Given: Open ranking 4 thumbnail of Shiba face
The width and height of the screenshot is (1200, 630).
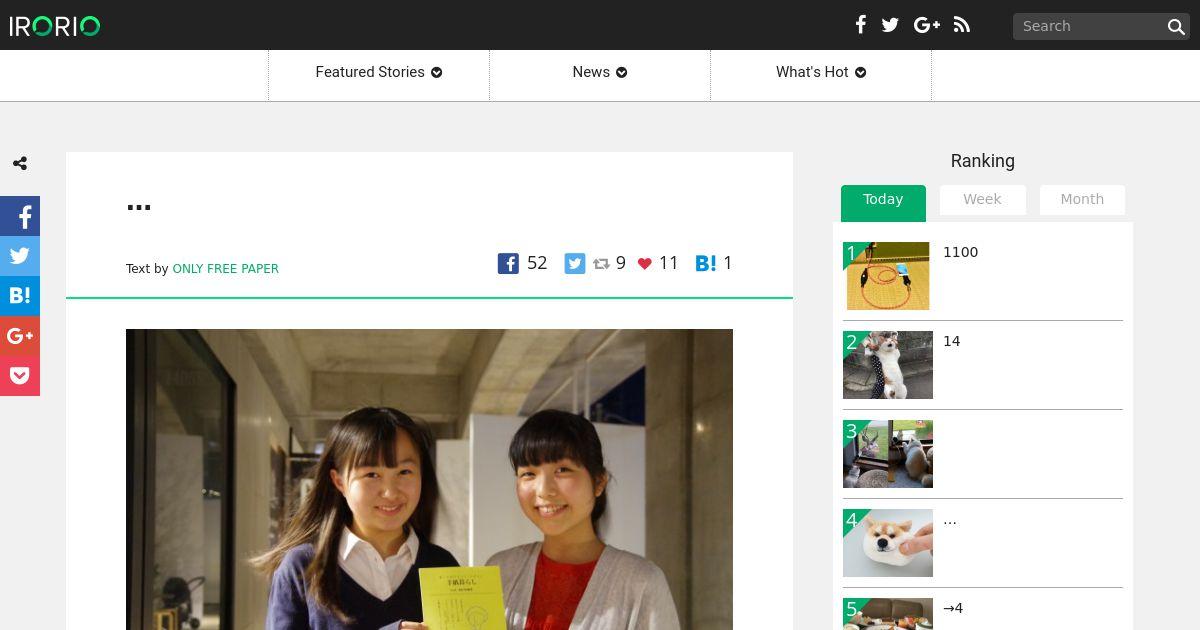Looking at the screenshot, I should point(888,543).
